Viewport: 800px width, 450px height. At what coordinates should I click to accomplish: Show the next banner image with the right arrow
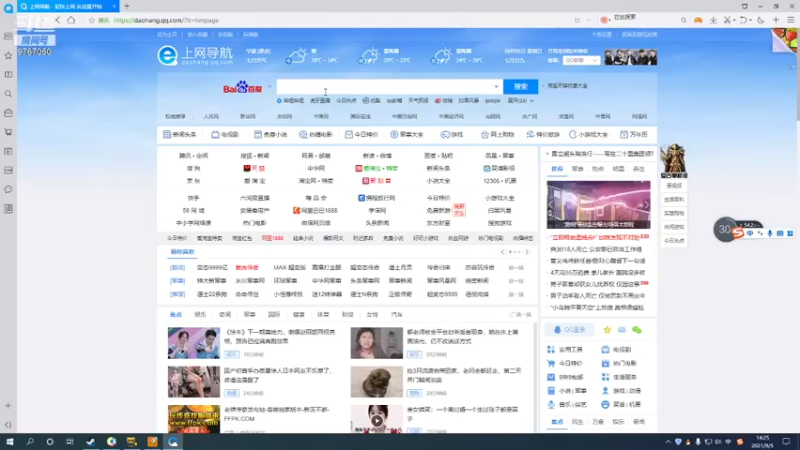(x=646, y=205)
